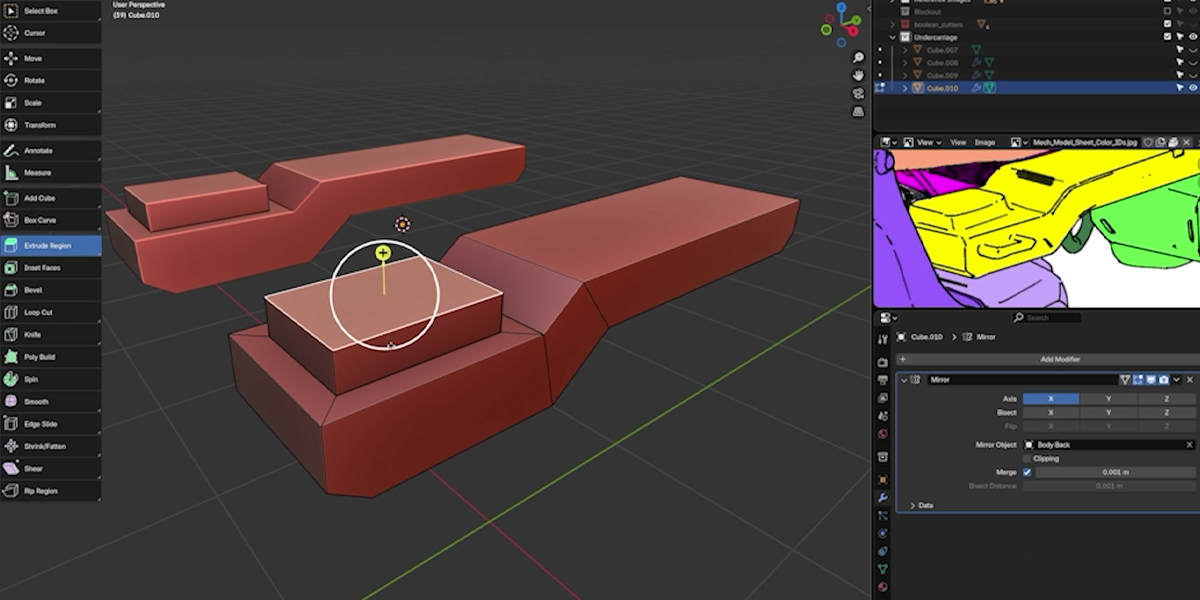Click the Merge distance 0.001 m field
The height and width of the screenshot is (600, 1200).
point(1115,472)
